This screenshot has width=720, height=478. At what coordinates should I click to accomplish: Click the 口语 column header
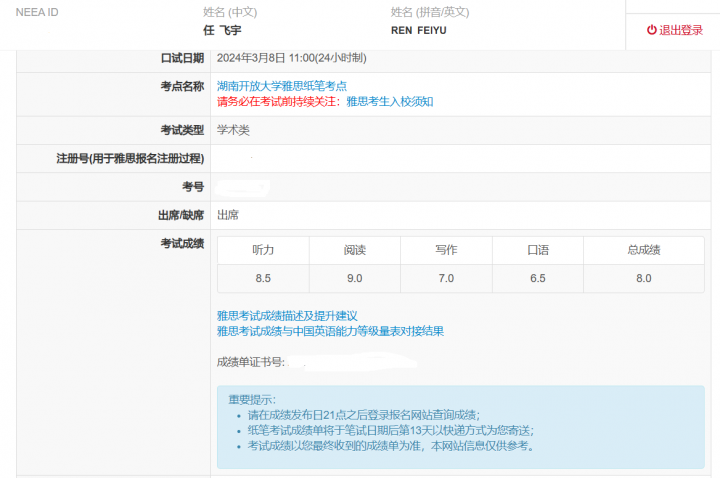pos(537,250)
